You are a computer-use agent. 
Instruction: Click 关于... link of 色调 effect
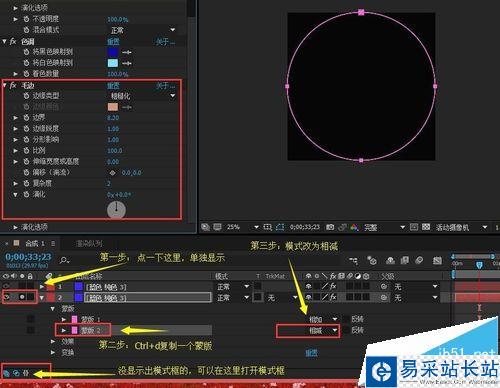click(x=165, y=42)
